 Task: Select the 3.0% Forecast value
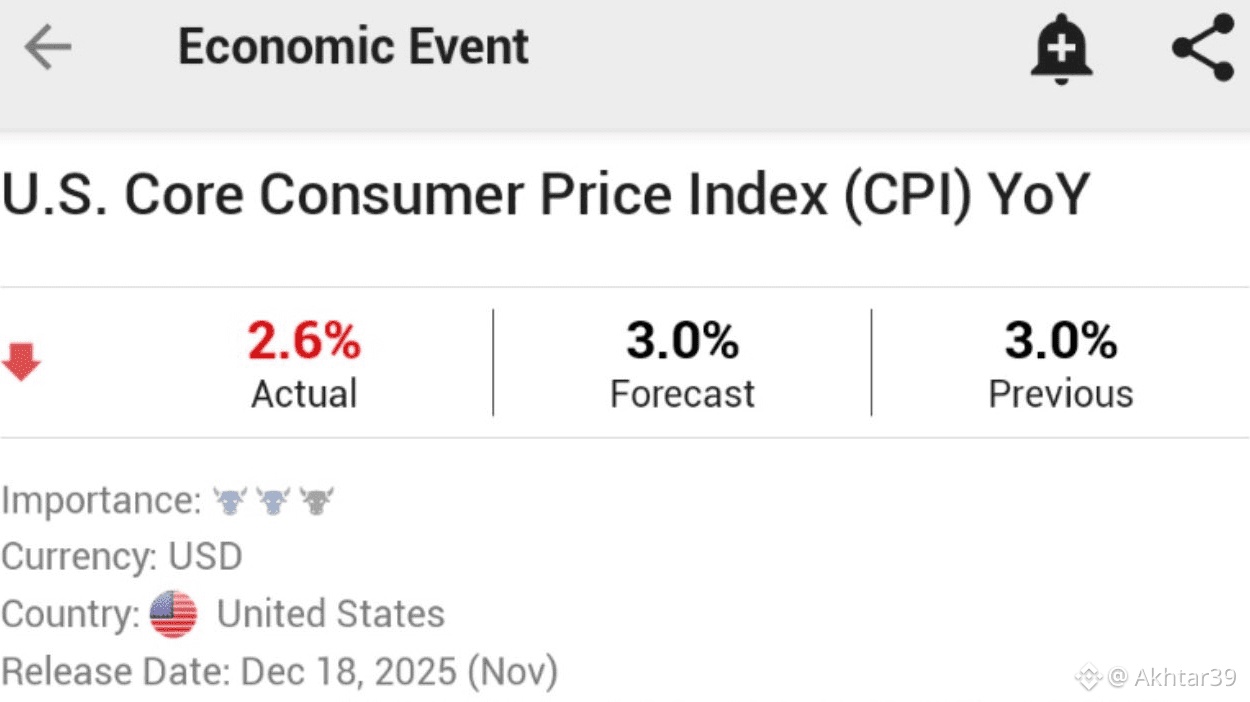coord(682,342)
